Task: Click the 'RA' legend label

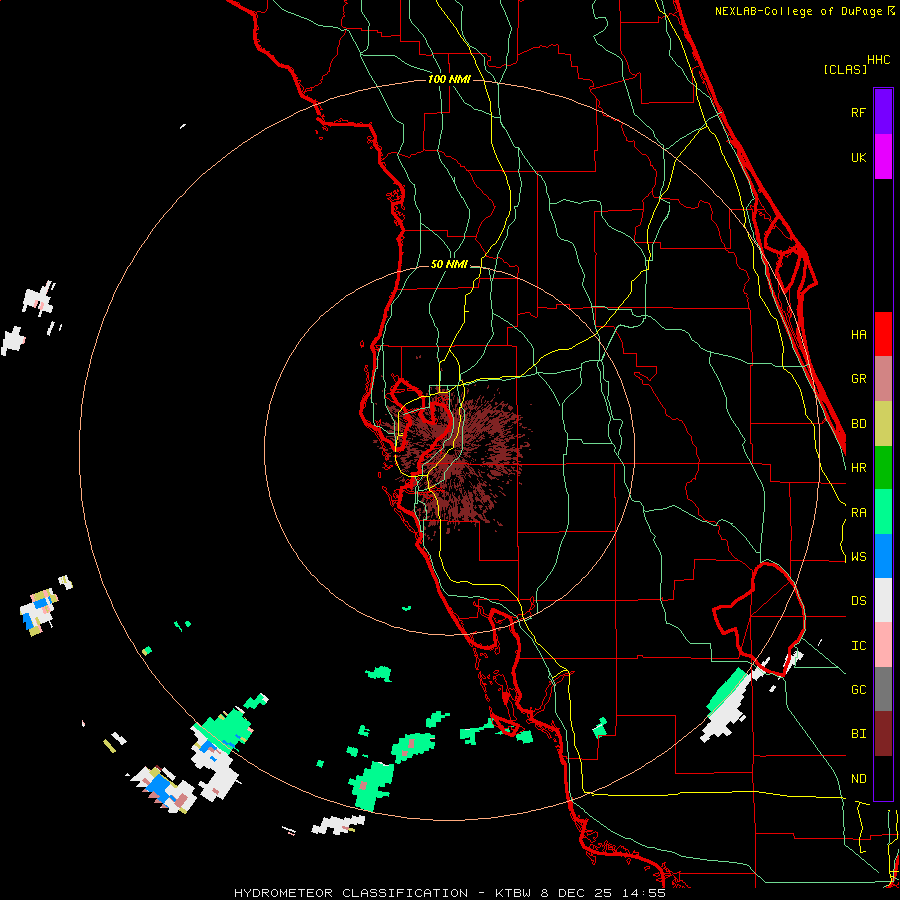Action: 858,513
